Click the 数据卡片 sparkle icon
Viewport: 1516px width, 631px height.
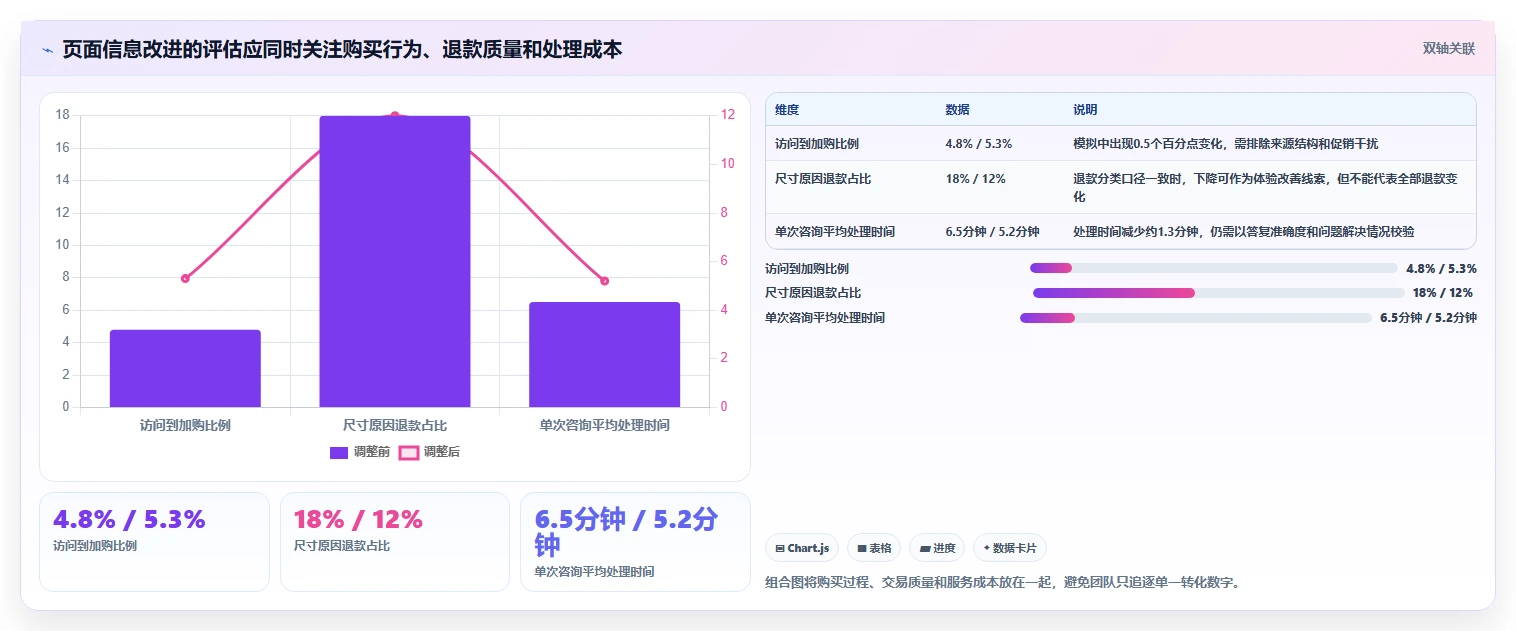click(986, 548)
